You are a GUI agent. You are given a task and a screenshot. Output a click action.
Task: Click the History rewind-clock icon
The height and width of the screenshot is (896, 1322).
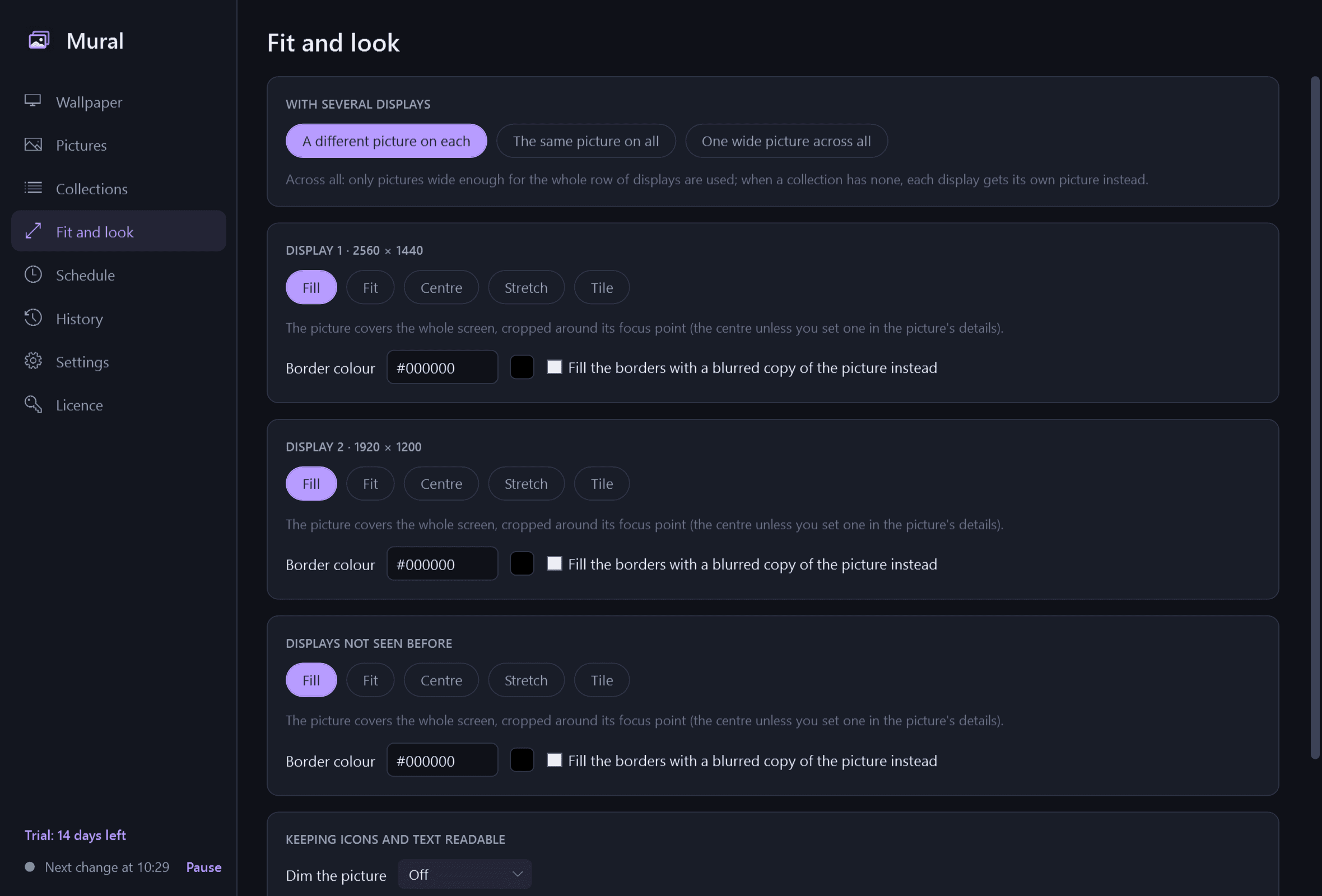pos(33,318)
